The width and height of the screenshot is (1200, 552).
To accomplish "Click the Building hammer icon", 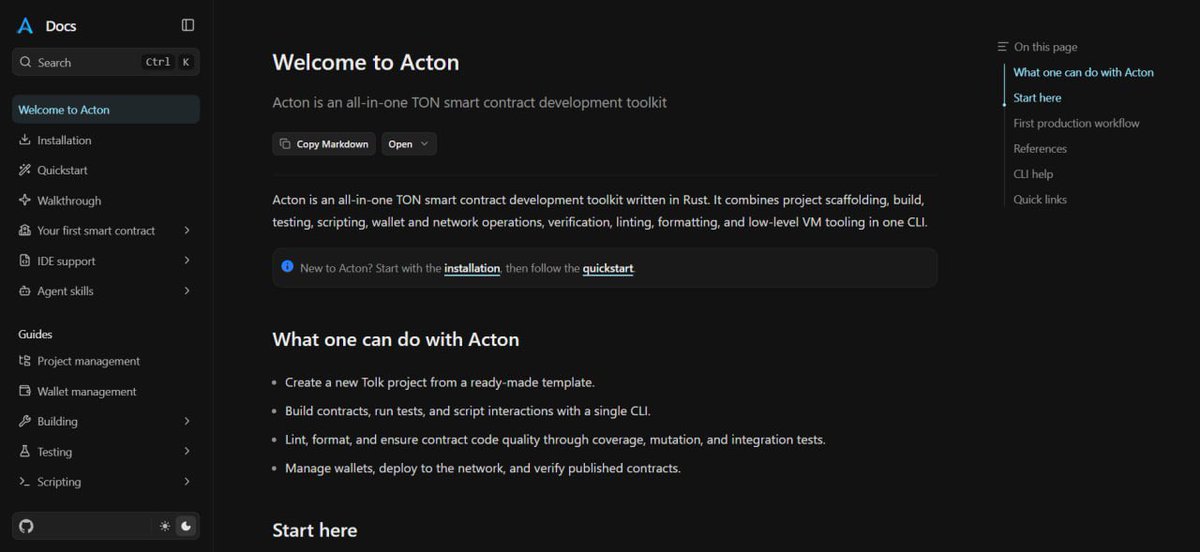I will pyautogui.click(x=25, y=421).
